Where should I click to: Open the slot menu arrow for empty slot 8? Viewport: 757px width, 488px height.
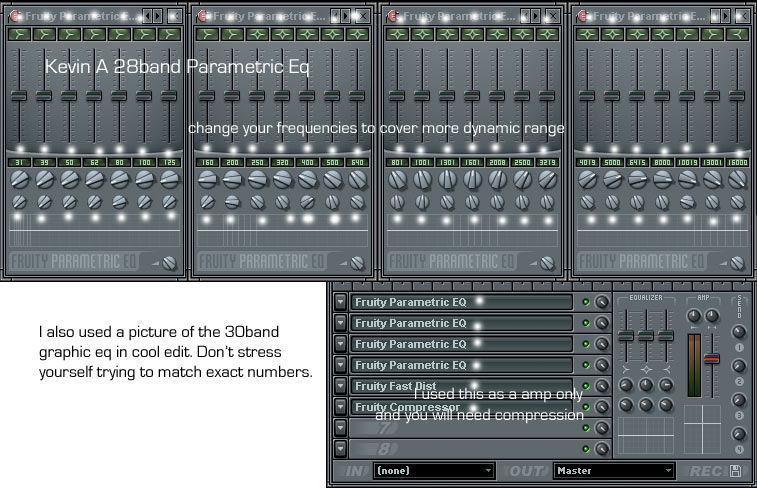pyautogui.click(x=340, y=449)
